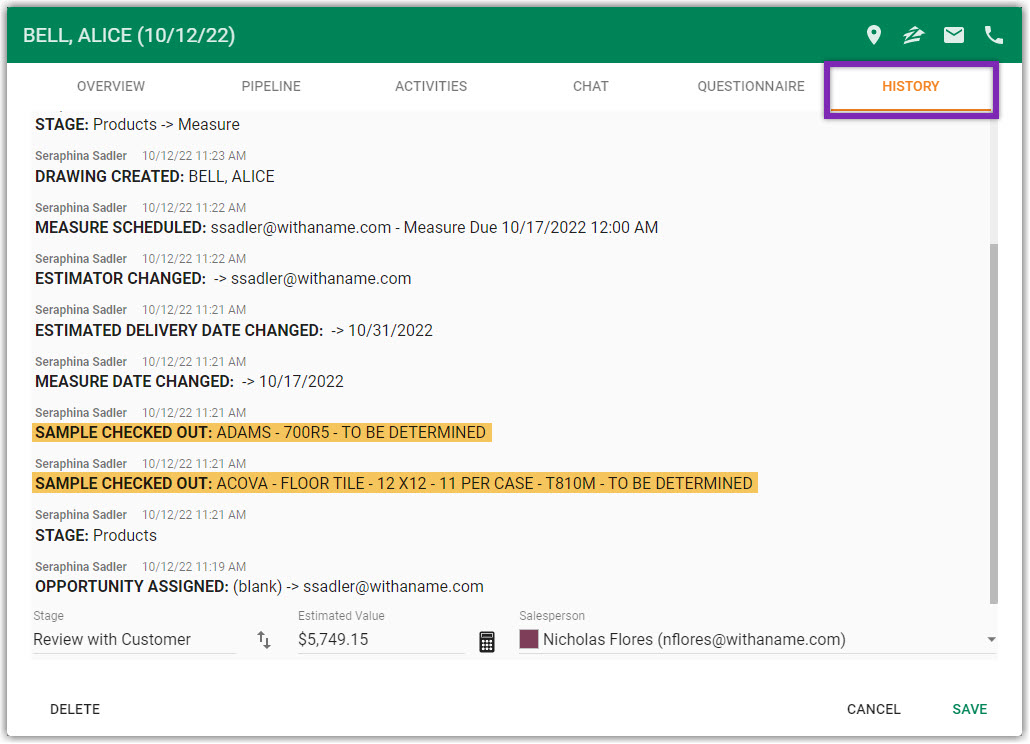The image size is (1030, 744).
Task: Switch to the Overview tab
Action: (x=111, y=87)
